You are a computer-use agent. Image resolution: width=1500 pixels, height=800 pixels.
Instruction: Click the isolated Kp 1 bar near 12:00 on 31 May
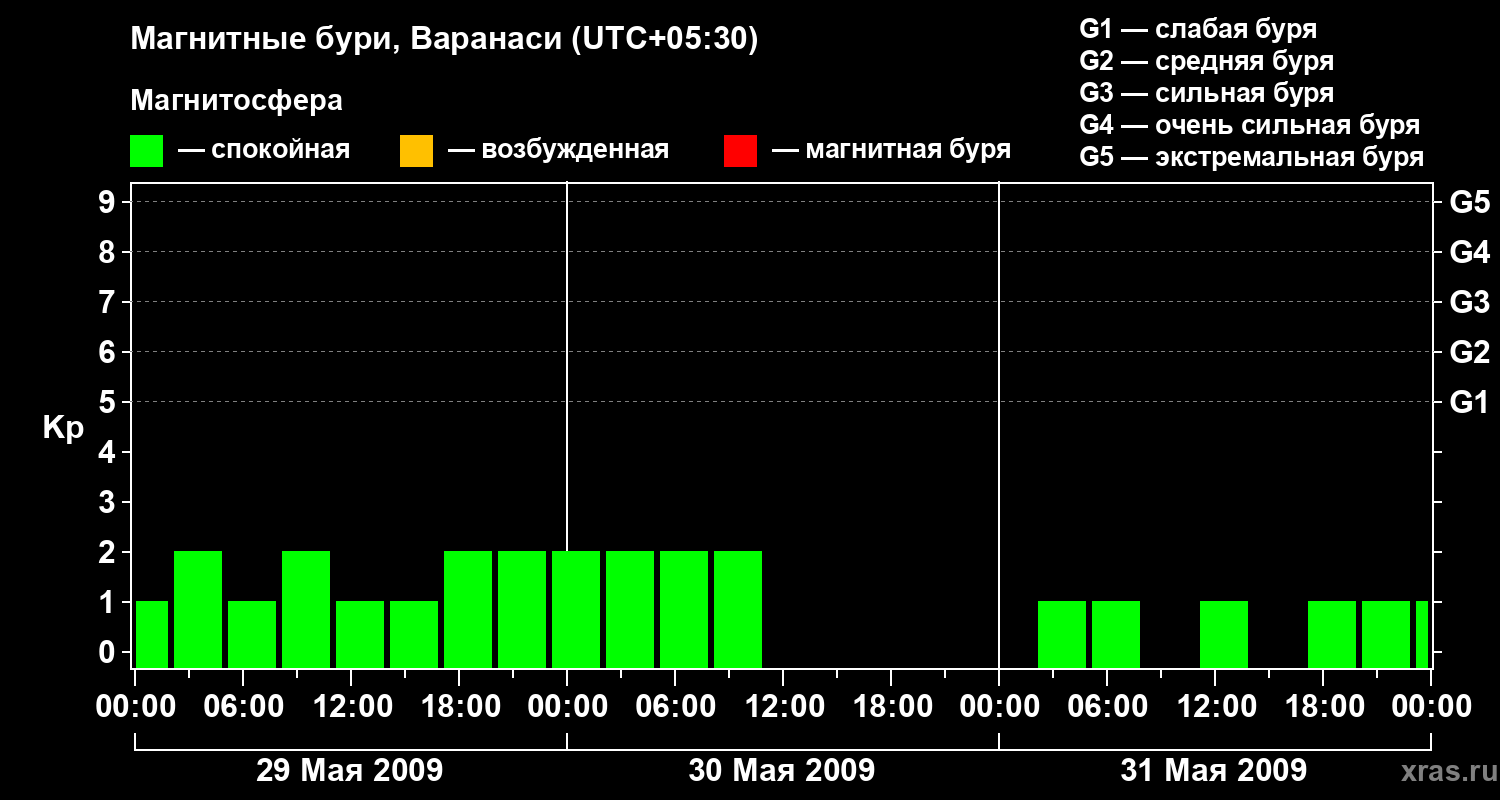tap(1224, 634)
